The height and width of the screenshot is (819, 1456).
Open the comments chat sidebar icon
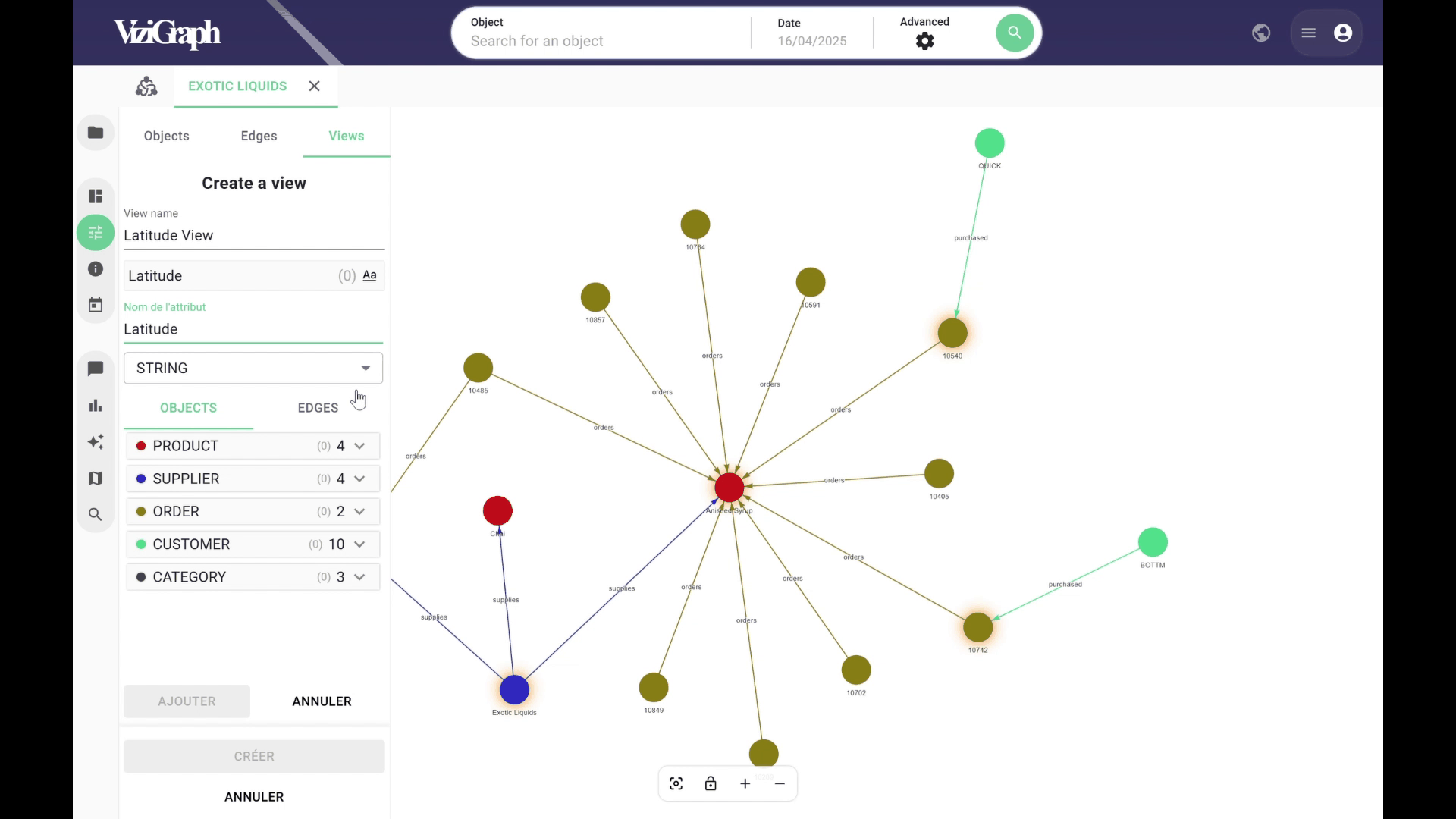point(96,369)
